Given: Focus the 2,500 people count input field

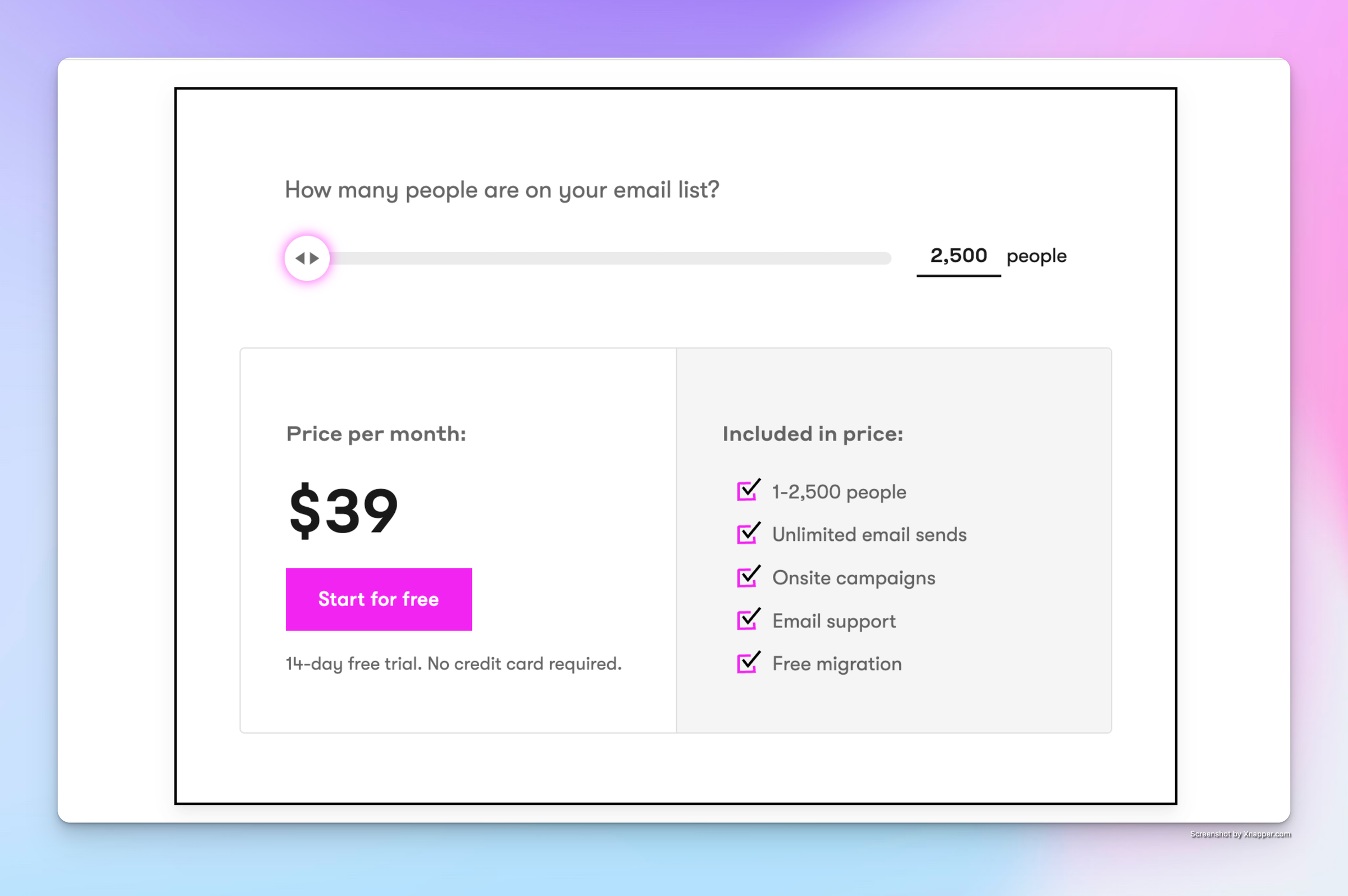Looking at the screenshot, I should 958,256.
